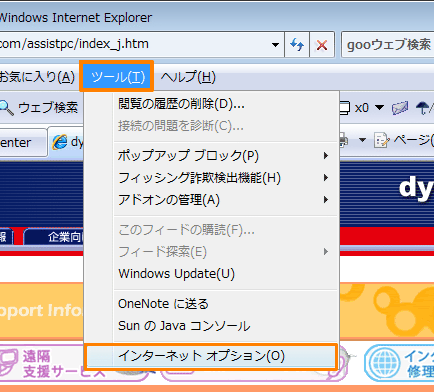Click the refresh arrows icon
This screenshot has height=392, width=434.
[x=297, y=45]
